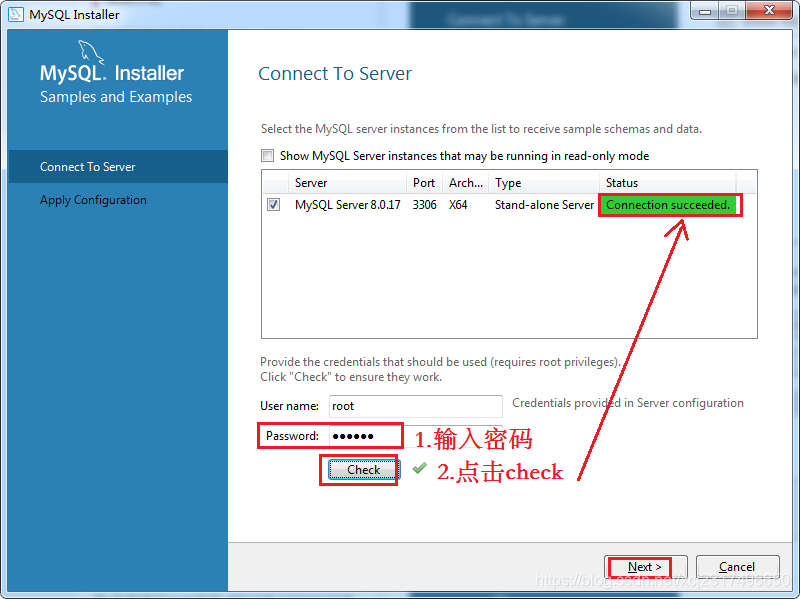Click the Arch... column header
The image size is (800, 599).
(x=465, y=183)
